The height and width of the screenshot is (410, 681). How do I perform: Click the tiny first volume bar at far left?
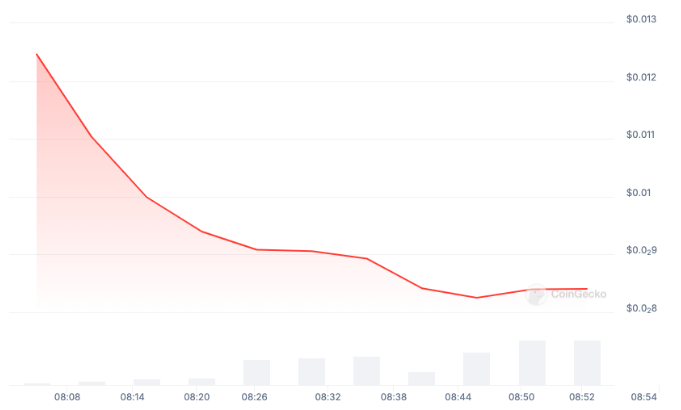[x=37, y=383]
